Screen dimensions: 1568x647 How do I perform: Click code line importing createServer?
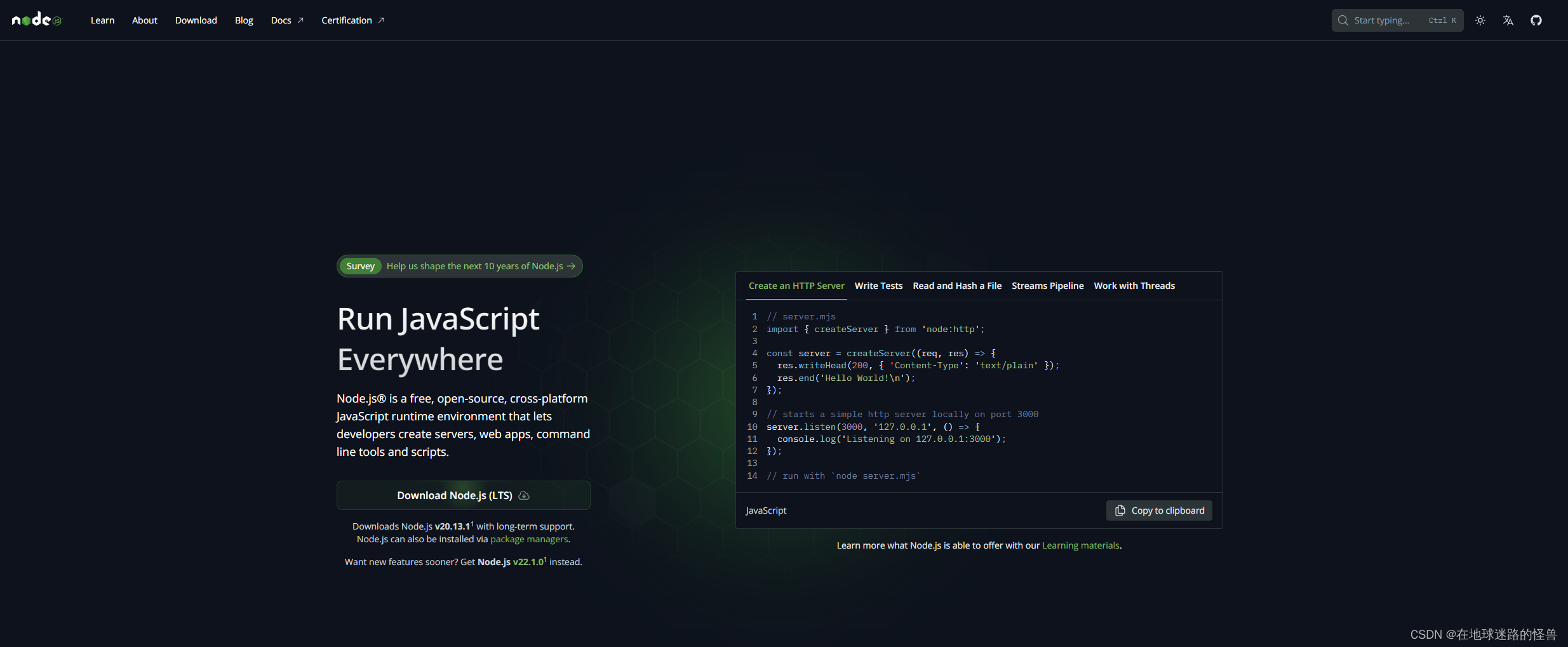[x=875, y=329]
